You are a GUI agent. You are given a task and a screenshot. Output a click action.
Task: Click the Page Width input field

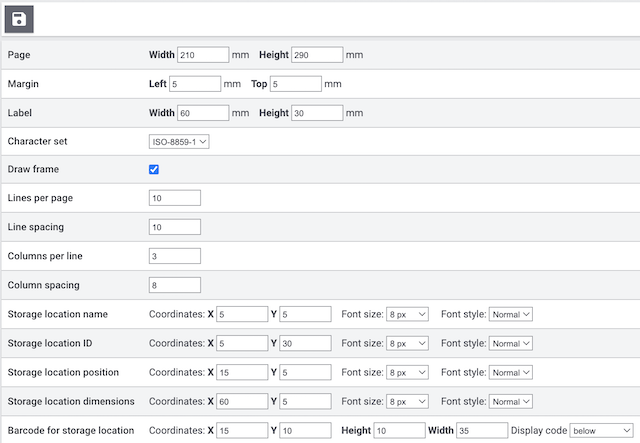click(x=203, y=55)
